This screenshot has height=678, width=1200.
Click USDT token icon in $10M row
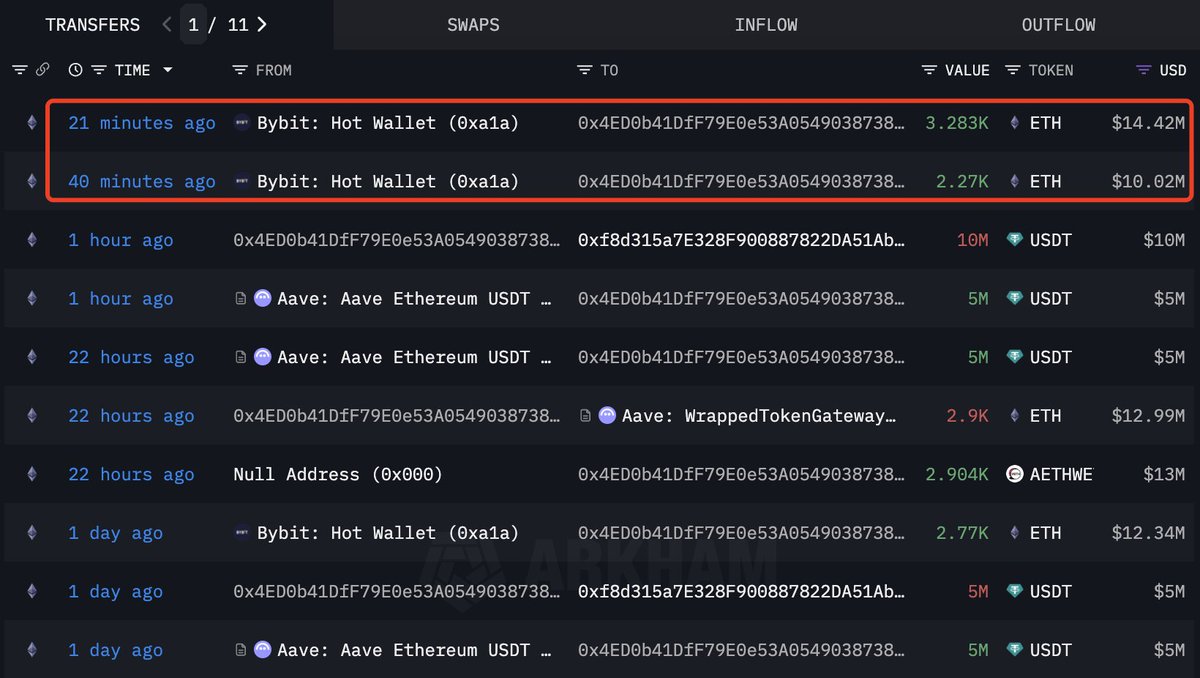(x=1015, y=240)
